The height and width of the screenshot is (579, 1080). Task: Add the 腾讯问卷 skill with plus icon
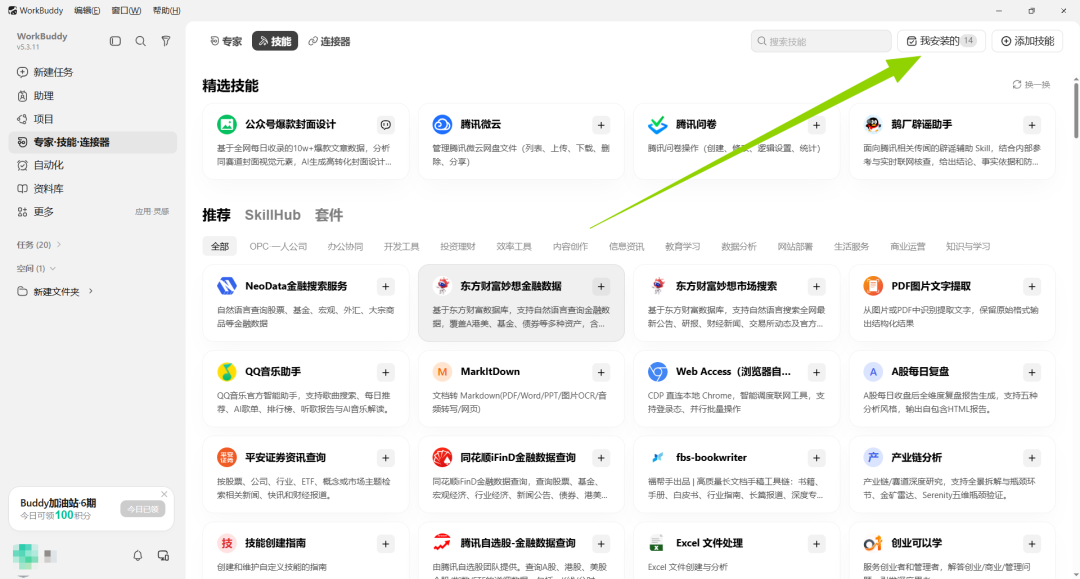816,125
